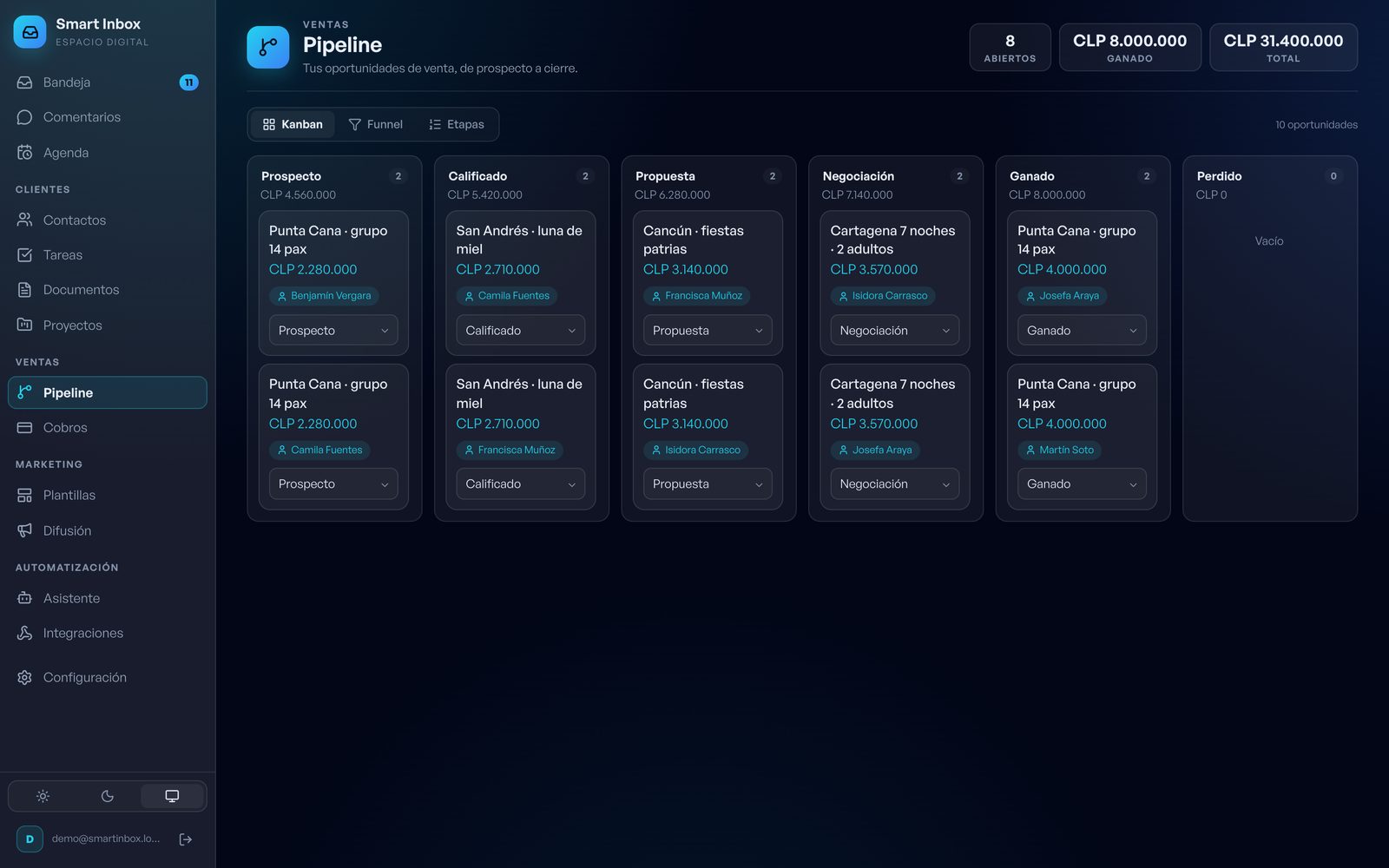The image size is (1389, 868).
Task: Open Integraciones webhook icon
Action: (24, 634)
